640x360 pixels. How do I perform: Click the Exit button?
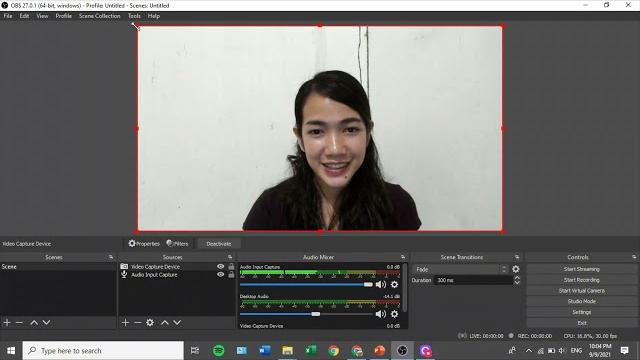click(x=581, y=323)
